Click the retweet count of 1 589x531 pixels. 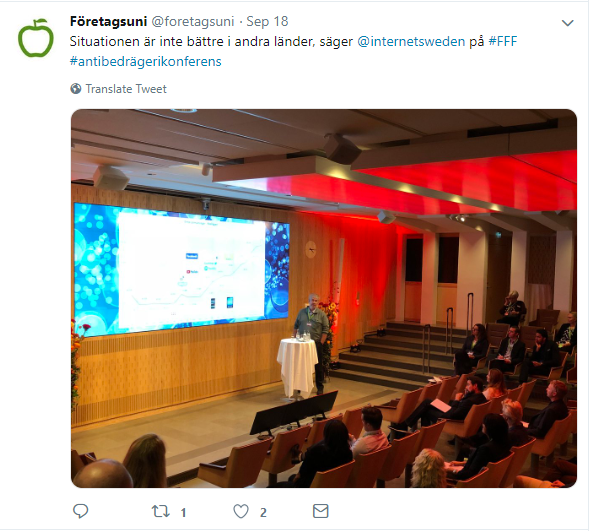pyautogui.click(x=183, y=513)
